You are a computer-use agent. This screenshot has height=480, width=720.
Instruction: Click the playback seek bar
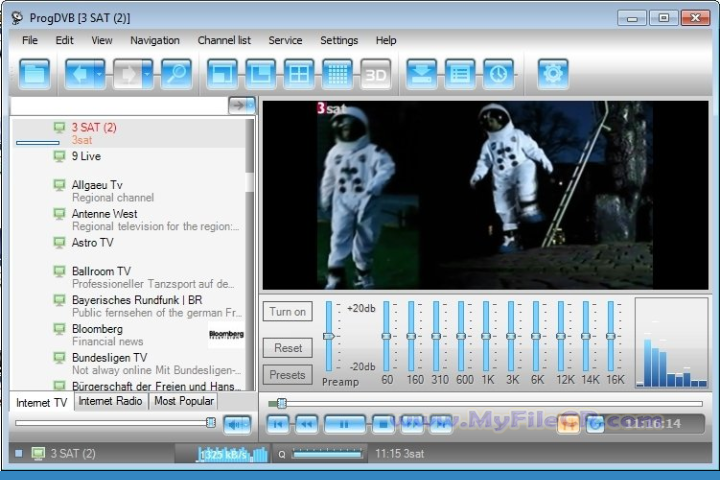(485, 404)
